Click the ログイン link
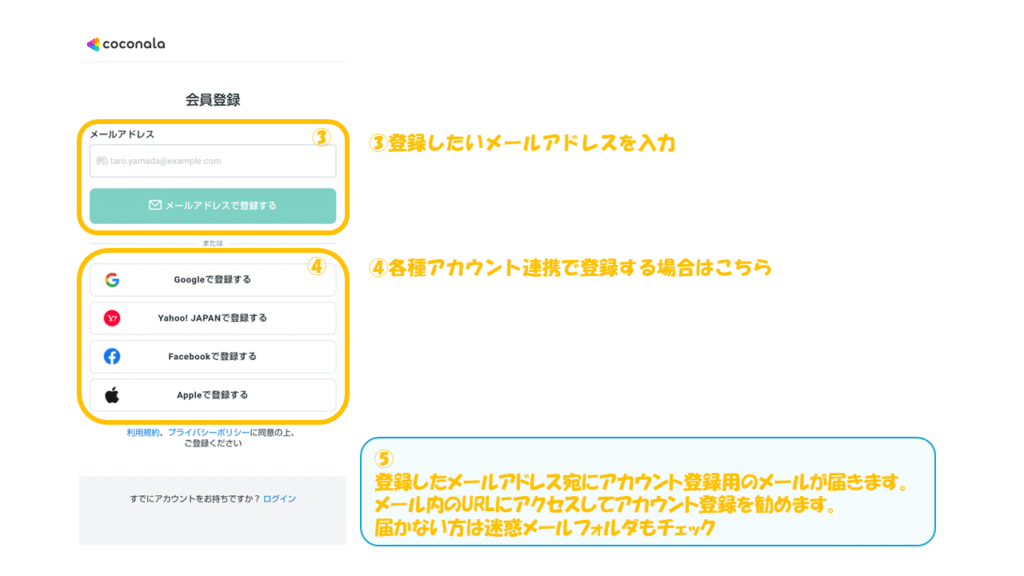 279,498
